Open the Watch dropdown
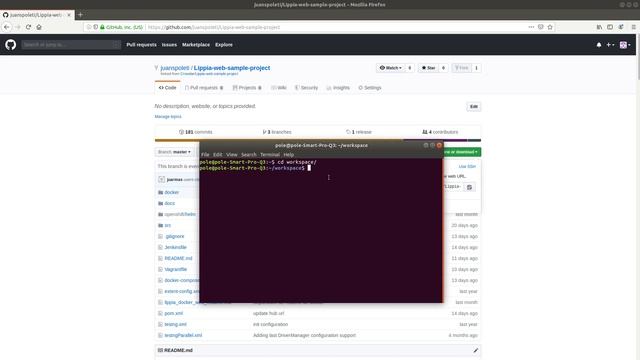This screenshot has height=360, width=640. click(391, 68)
